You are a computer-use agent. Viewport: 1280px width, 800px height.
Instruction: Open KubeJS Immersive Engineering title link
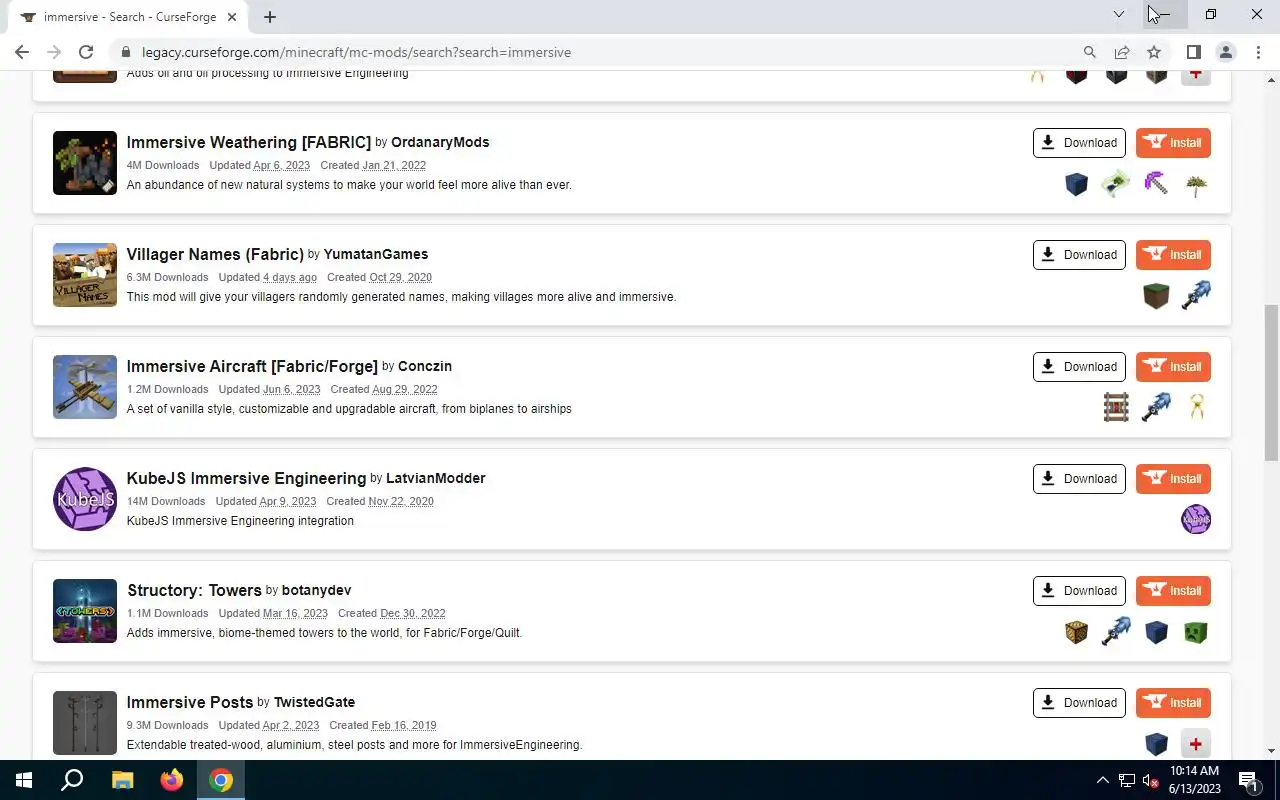246,478
